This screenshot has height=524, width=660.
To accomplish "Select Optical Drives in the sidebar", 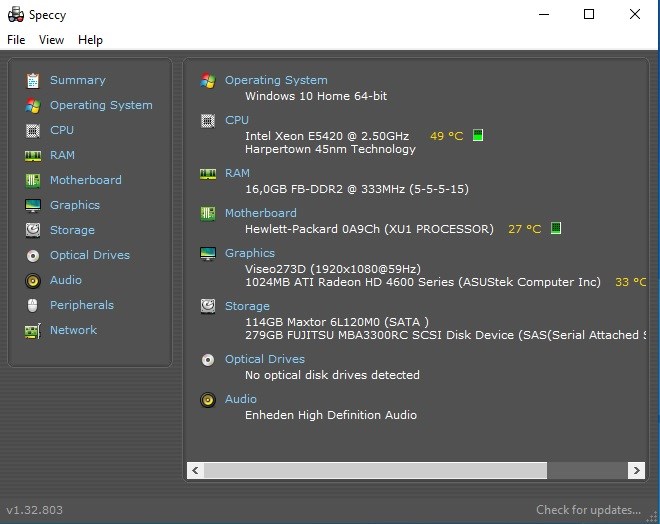I will 90,255.
